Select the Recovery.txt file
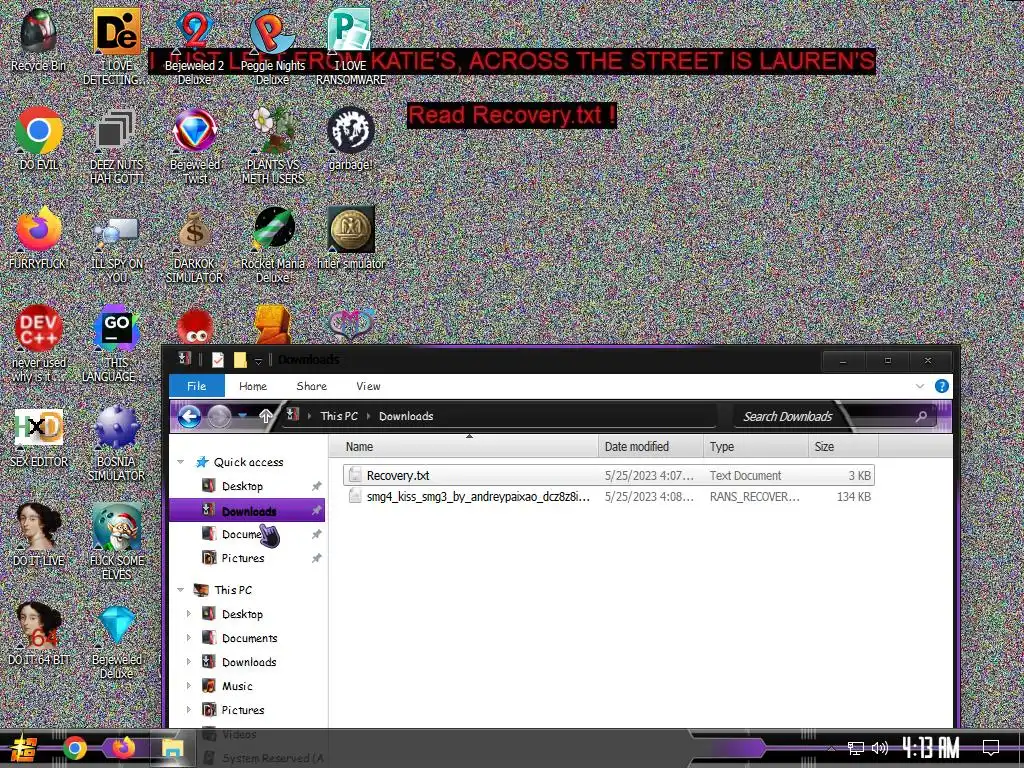Viewport: 1024px width, 768px height. pos(609,475)
